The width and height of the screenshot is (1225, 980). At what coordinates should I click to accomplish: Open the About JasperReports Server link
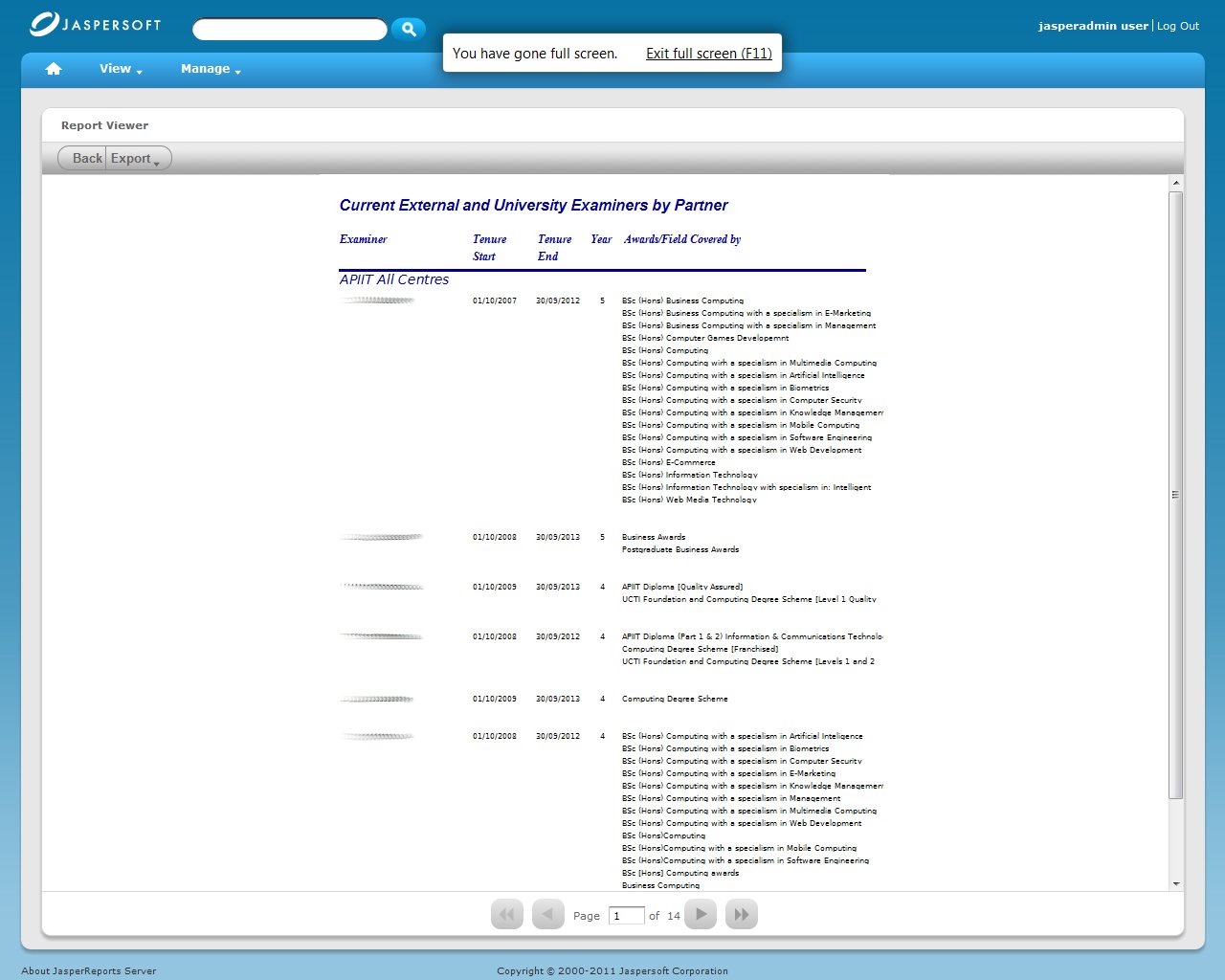point(89,969)
